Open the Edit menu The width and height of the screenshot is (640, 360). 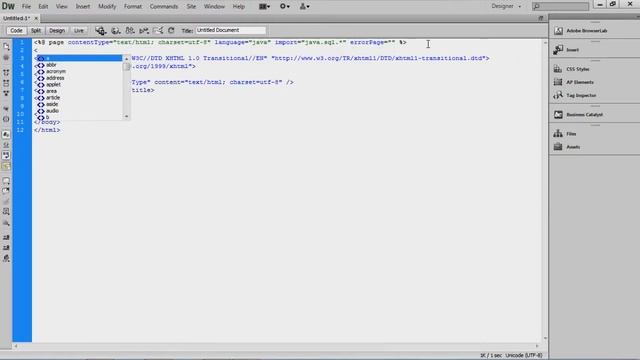click(43, 7)
